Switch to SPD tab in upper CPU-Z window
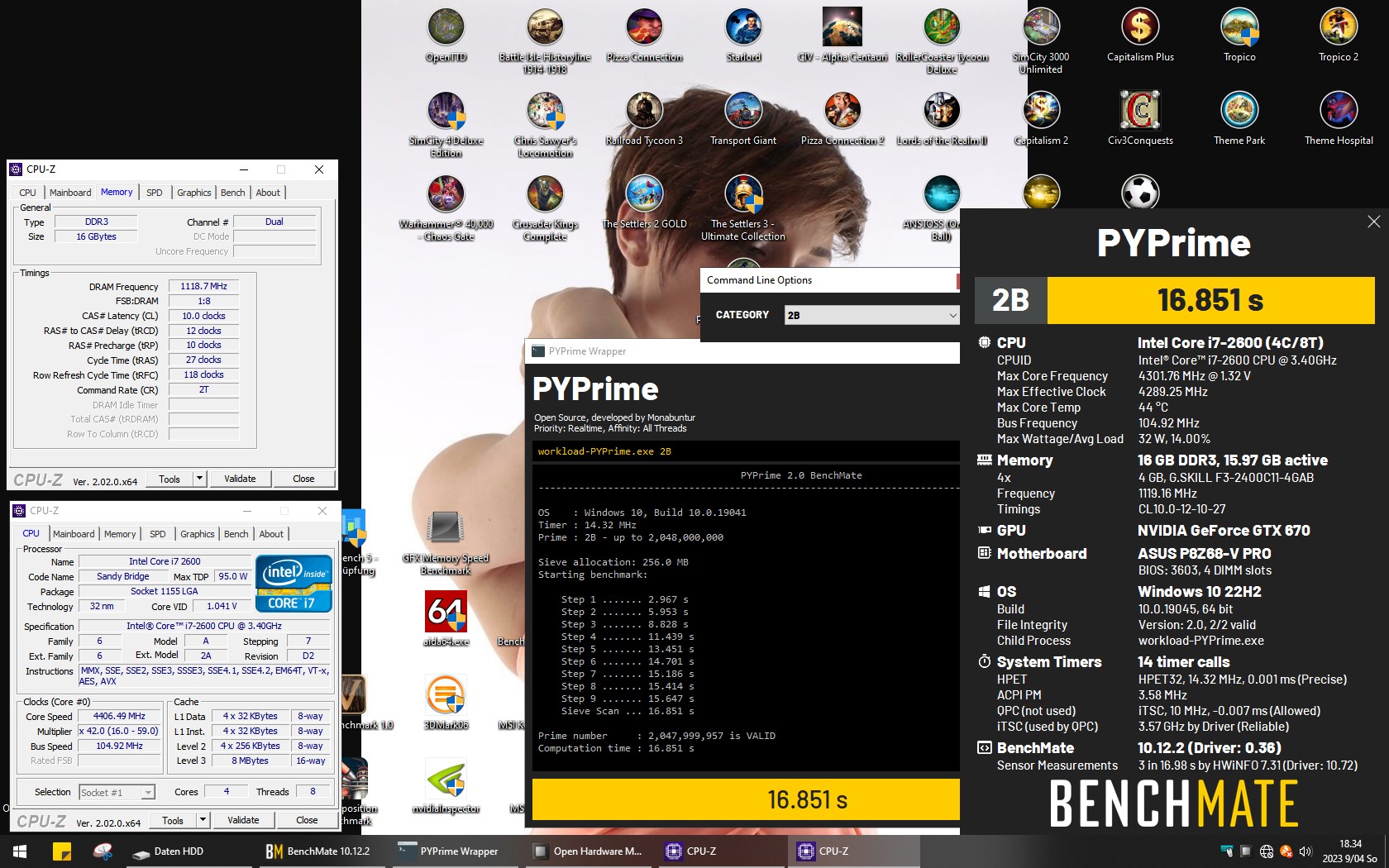The image size is (1389, 868). (154, 193)
